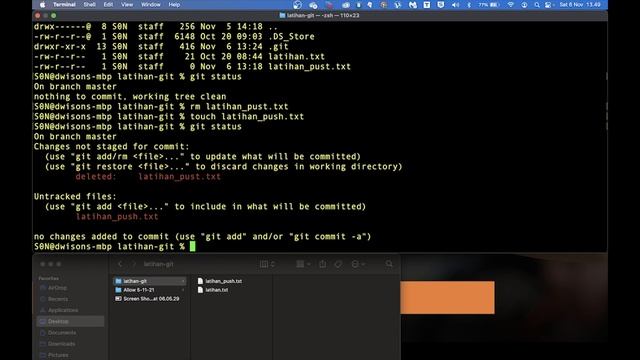Click the volume icon in menu bar

(456, 5)
